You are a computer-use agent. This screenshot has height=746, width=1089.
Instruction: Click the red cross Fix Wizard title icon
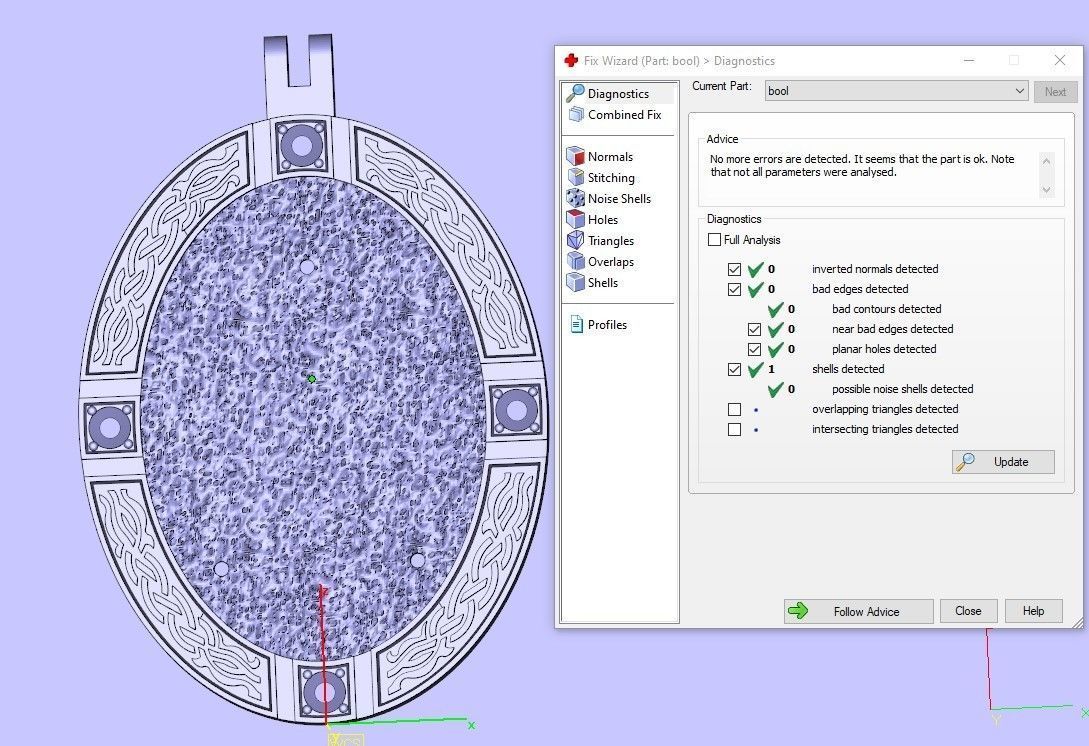point(571,60)
